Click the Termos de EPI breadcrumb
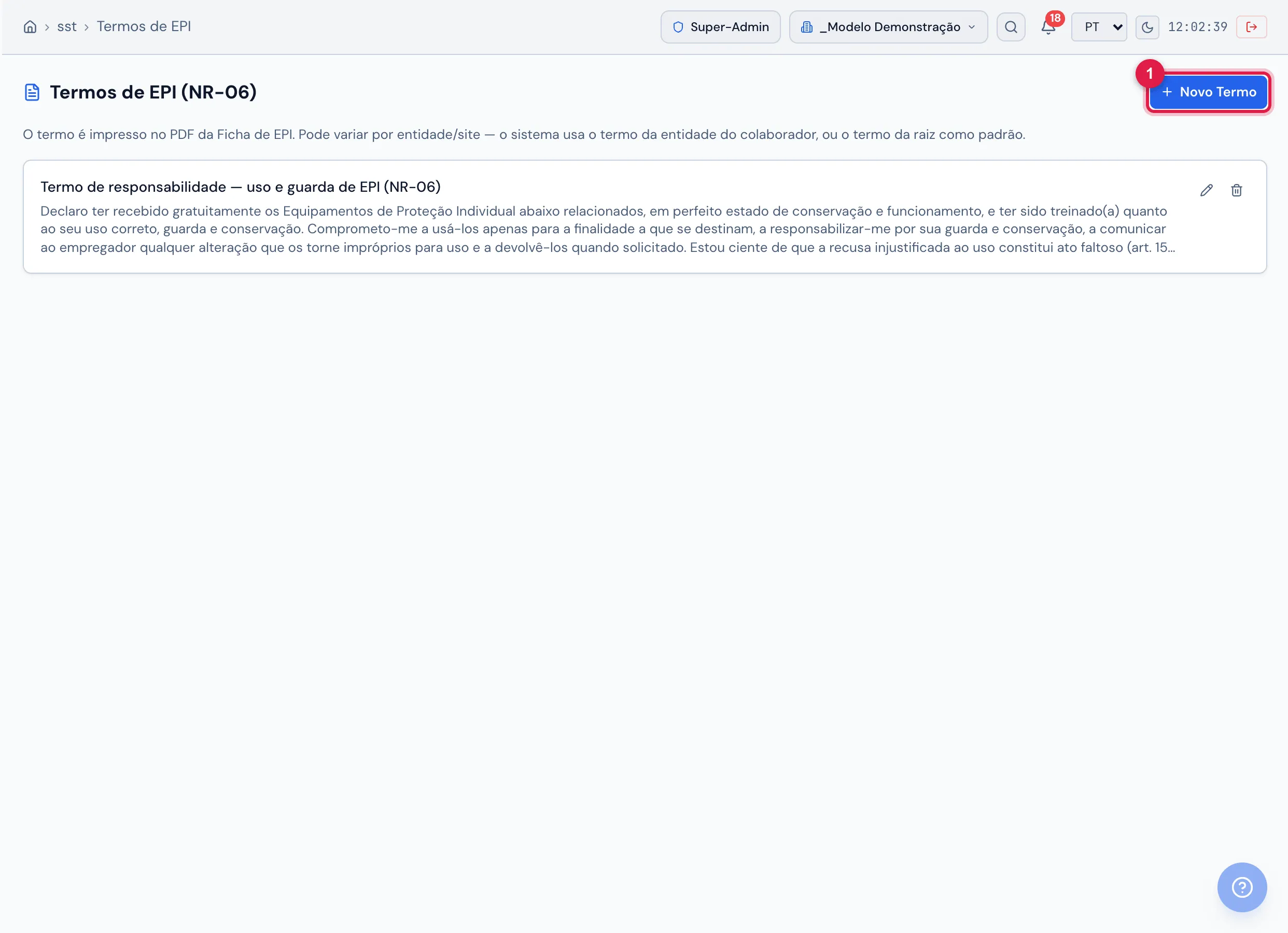The width and height of the screenshot is (1288, 933). (144, 26)
